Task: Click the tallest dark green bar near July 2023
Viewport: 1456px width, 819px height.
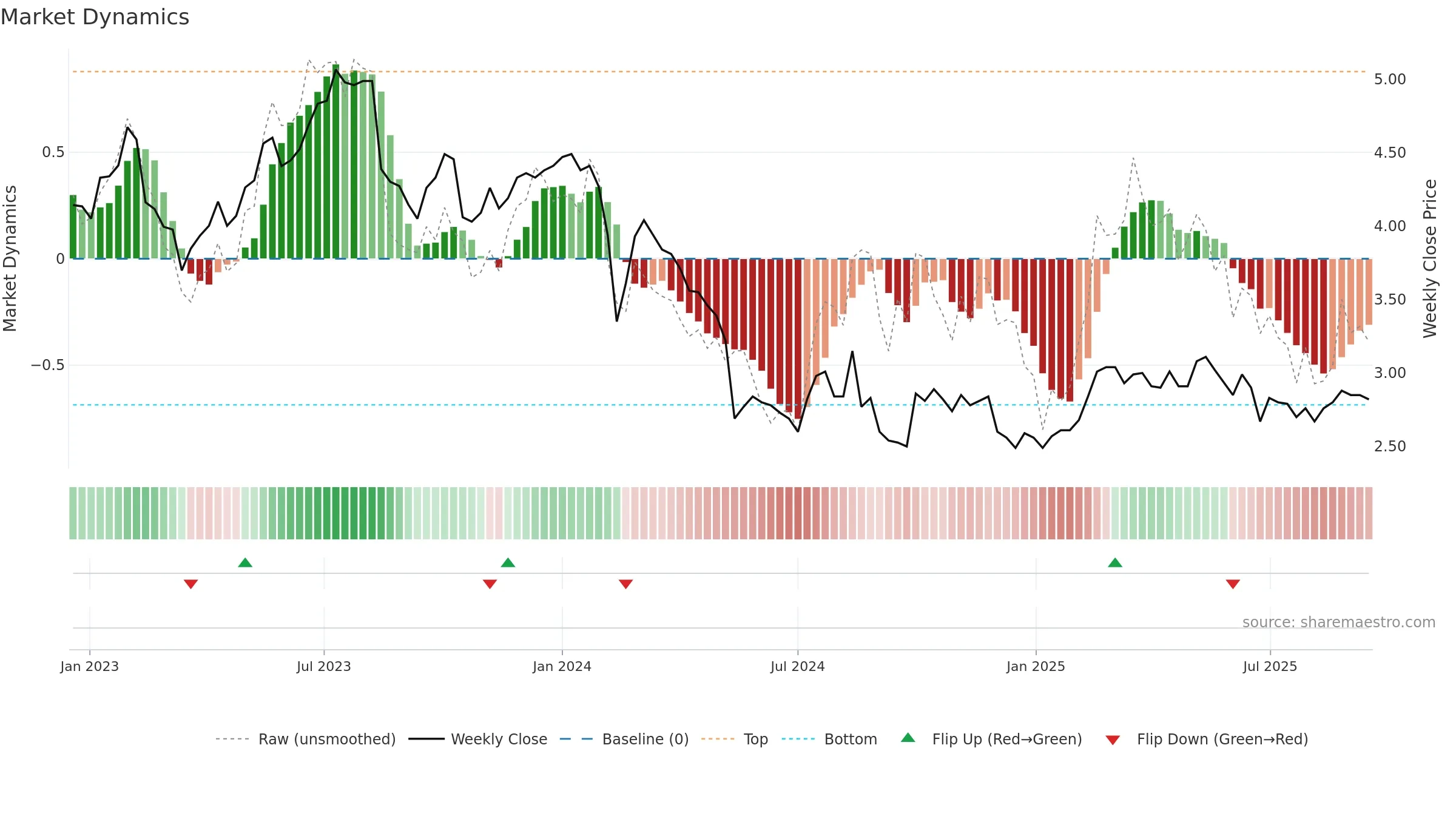Action: [335, 161]
